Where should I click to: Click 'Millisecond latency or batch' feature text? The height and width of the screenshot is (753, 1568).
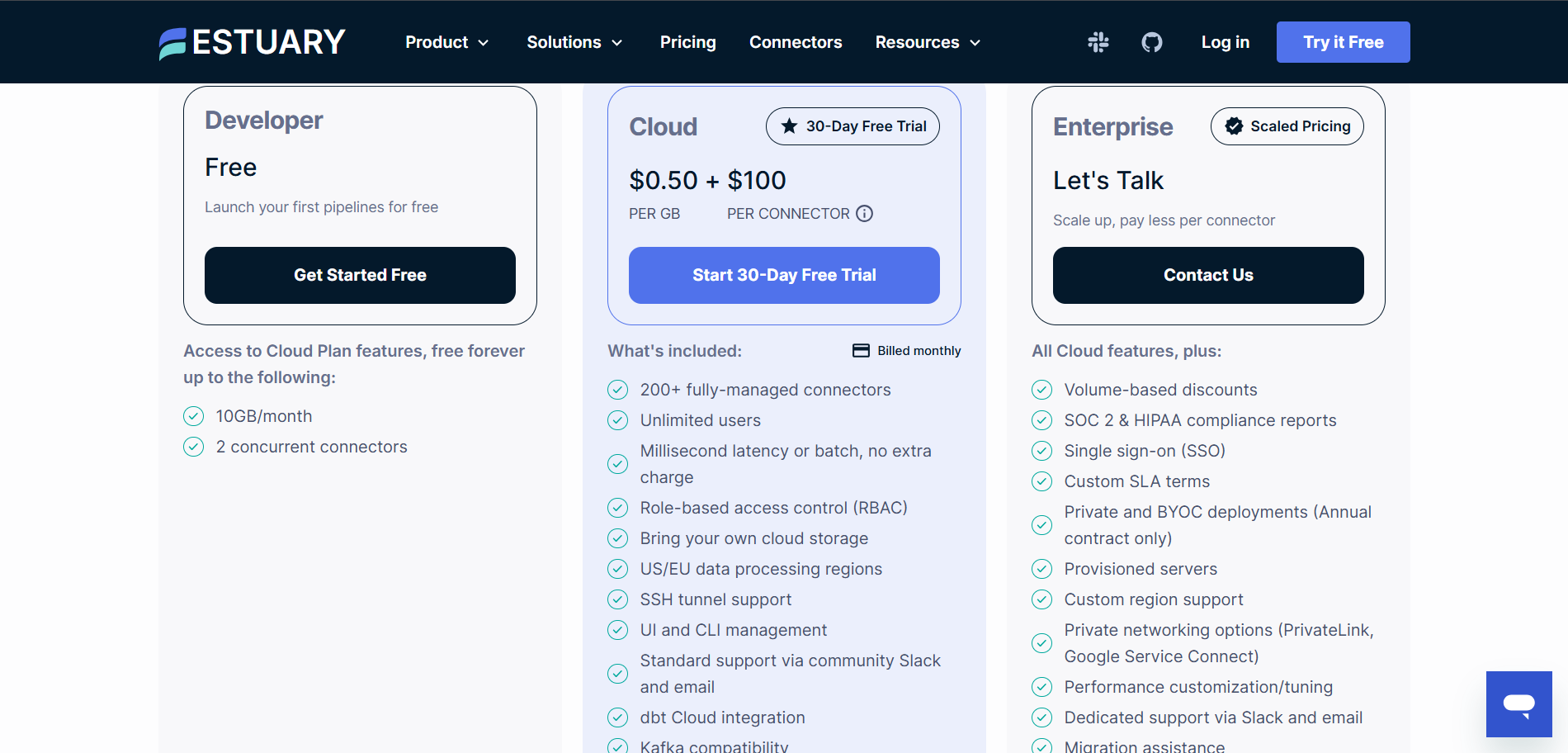786,464
